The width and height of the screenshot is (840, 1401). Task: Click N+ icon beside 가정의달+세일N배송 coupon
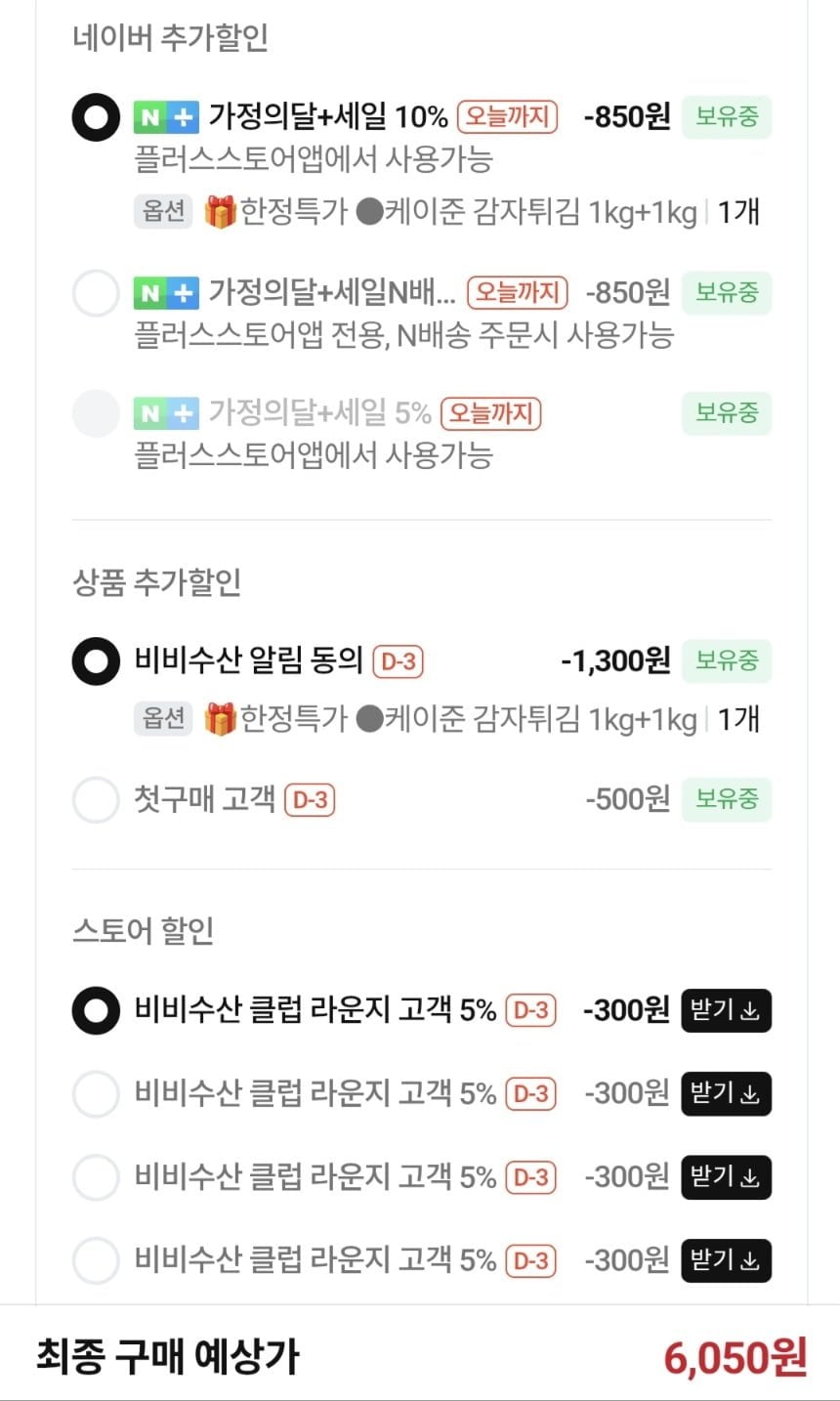click(166, 293)
